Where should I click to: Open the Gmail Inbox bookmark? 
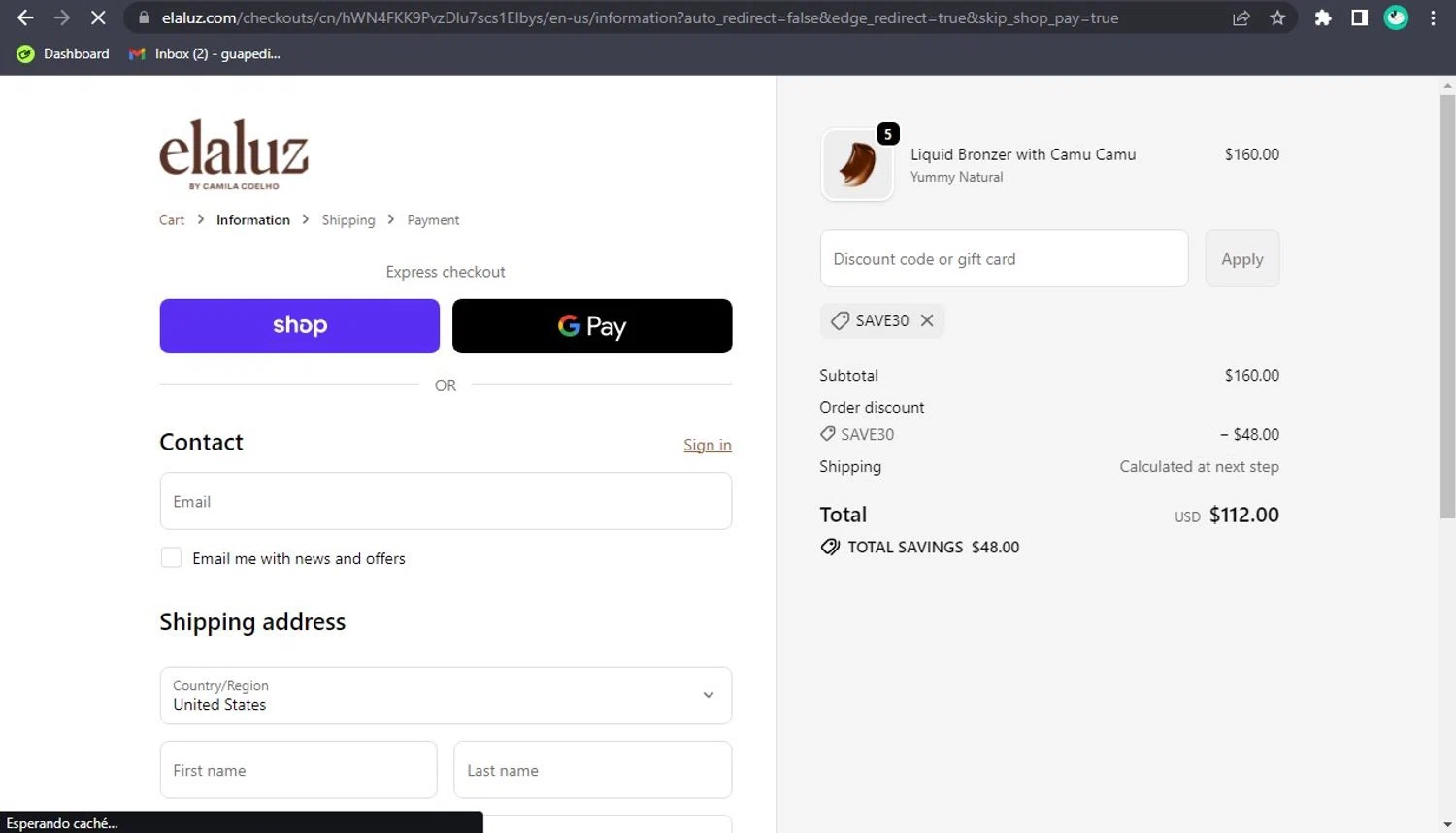click(205, 53)
